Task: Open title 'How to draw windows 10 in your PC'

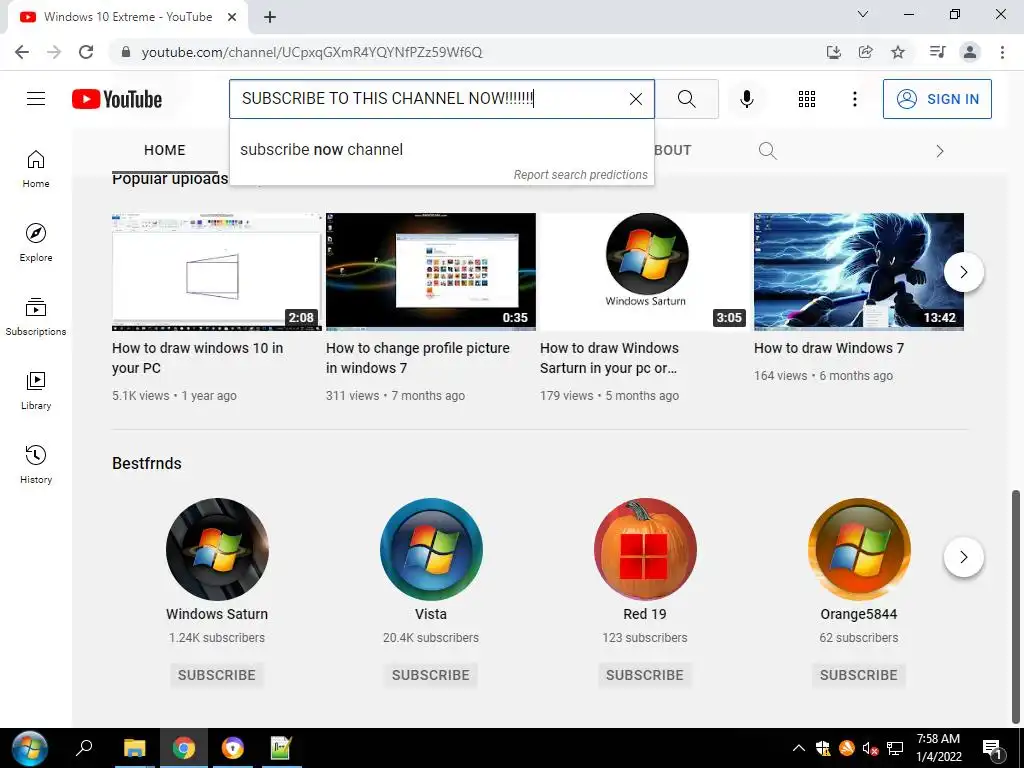Action: [197, 358]
